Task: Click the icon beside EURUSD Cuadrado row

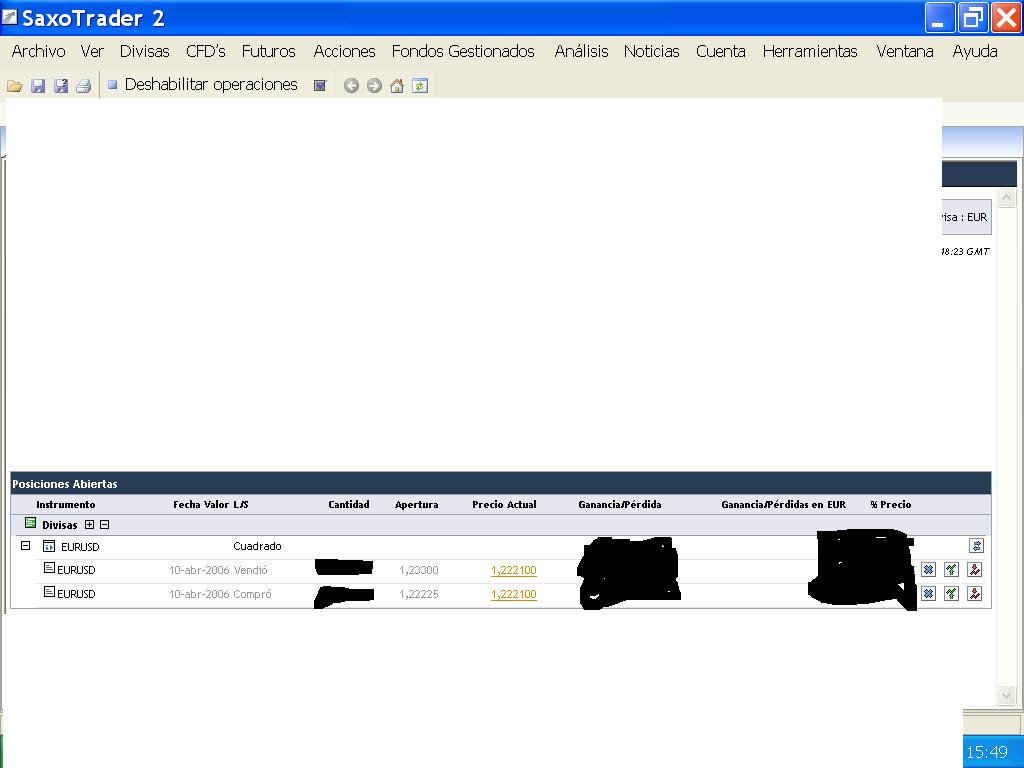Action: [x=49, y=546]
